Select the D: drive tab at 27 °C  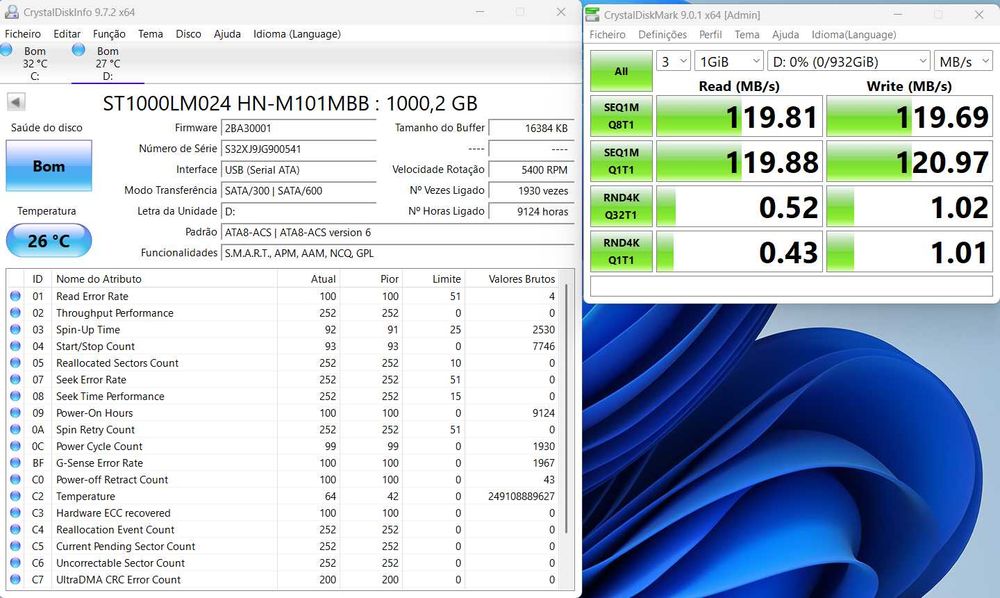[x=108, y=63]
